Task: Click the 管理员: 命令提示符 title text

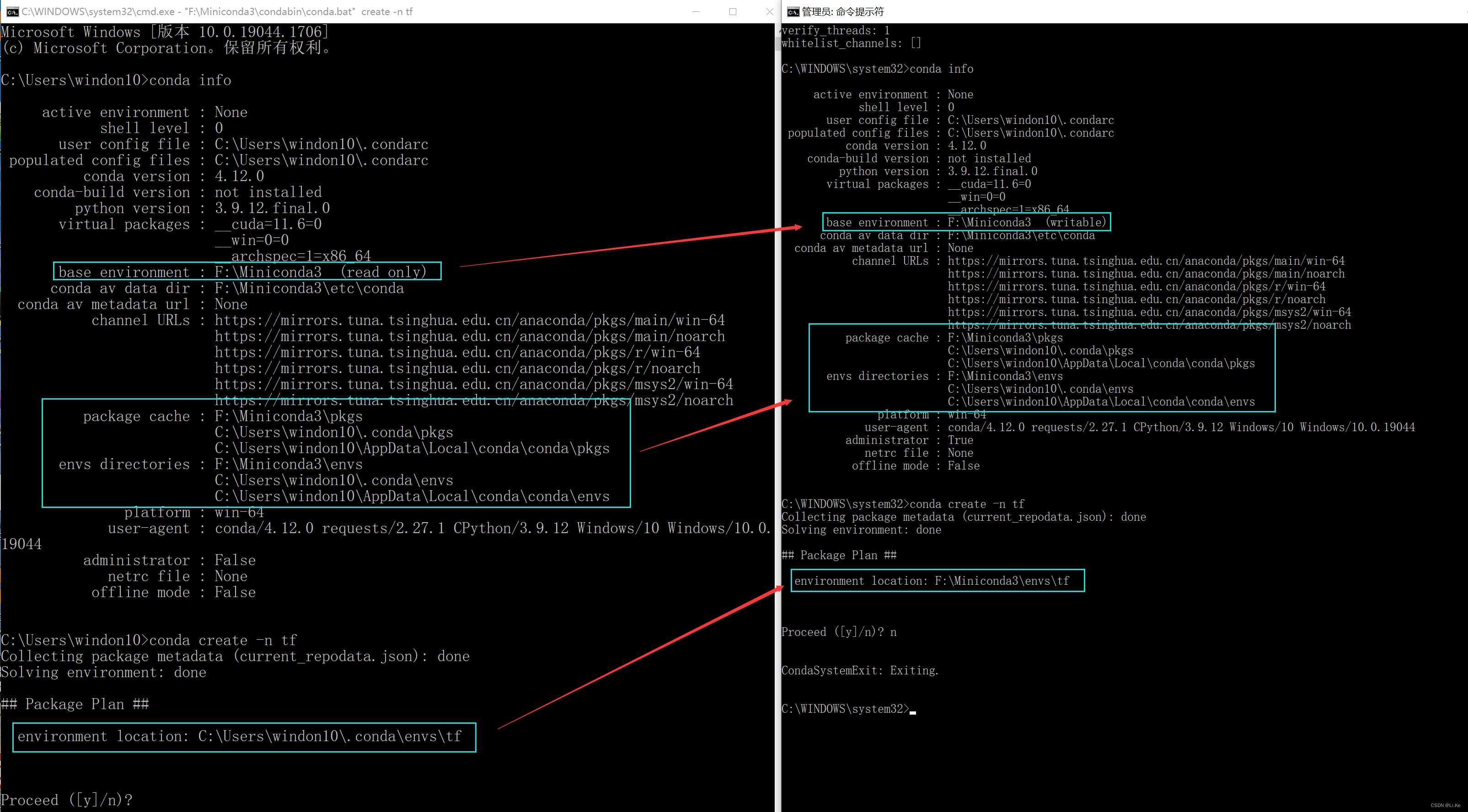Action: click(x=842, y=11)
